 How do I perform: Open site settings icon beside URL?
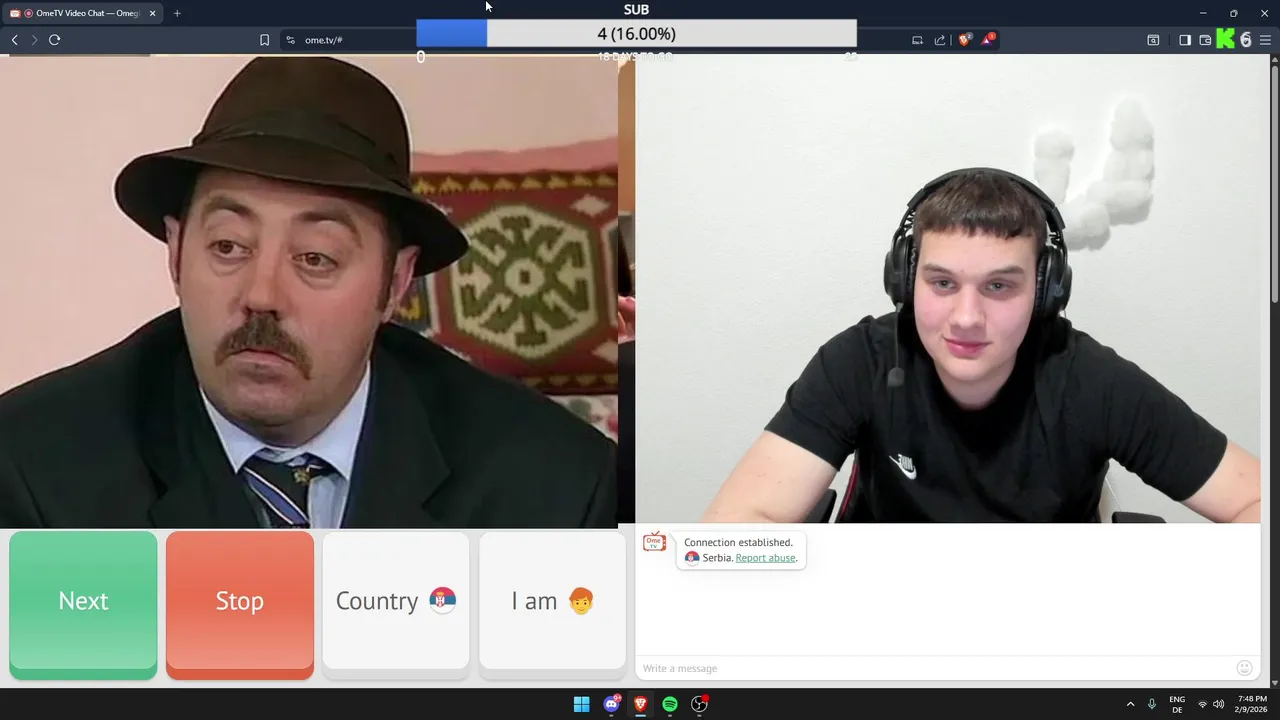tap(290, 40)
